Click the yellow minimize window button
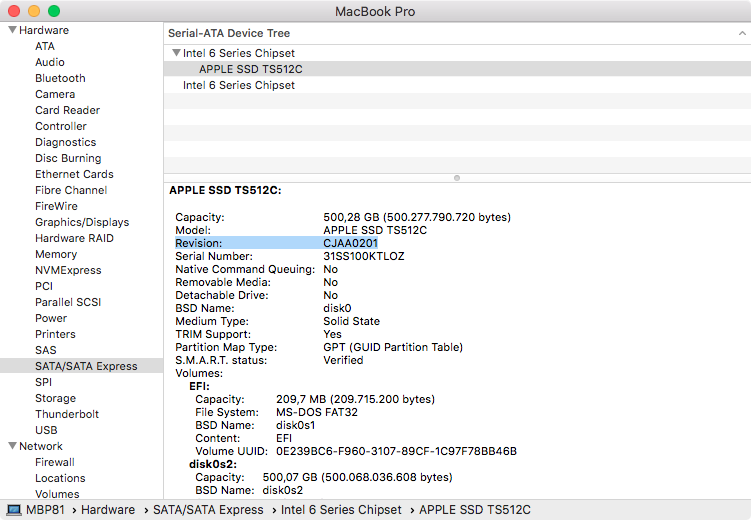This screenshot has height=520, width=751. 34,11
